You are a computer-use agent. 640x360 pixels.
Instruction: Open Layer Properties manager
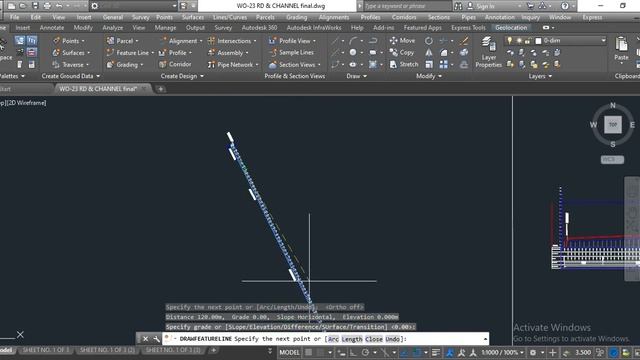tap(488, 51)
